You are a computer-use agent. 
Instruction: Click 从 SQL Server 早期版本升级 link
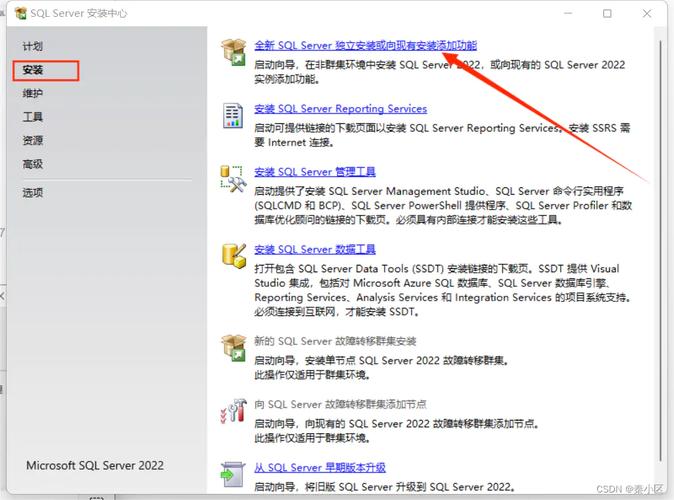(x=320, y=467)
